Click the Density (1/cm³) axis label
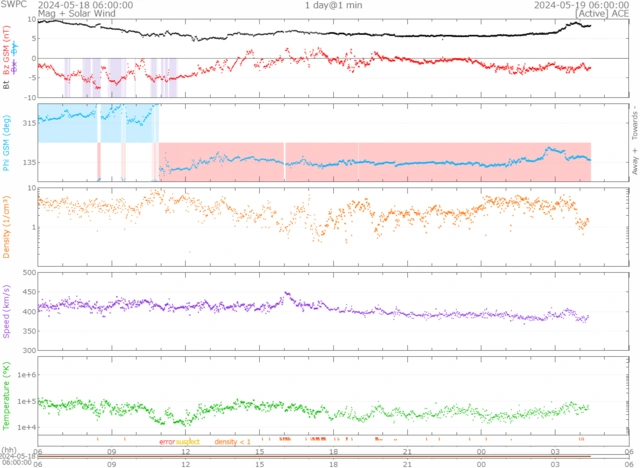Image resolution: width=640 pixels, height=468 pixels. click(x=7, y=223)
